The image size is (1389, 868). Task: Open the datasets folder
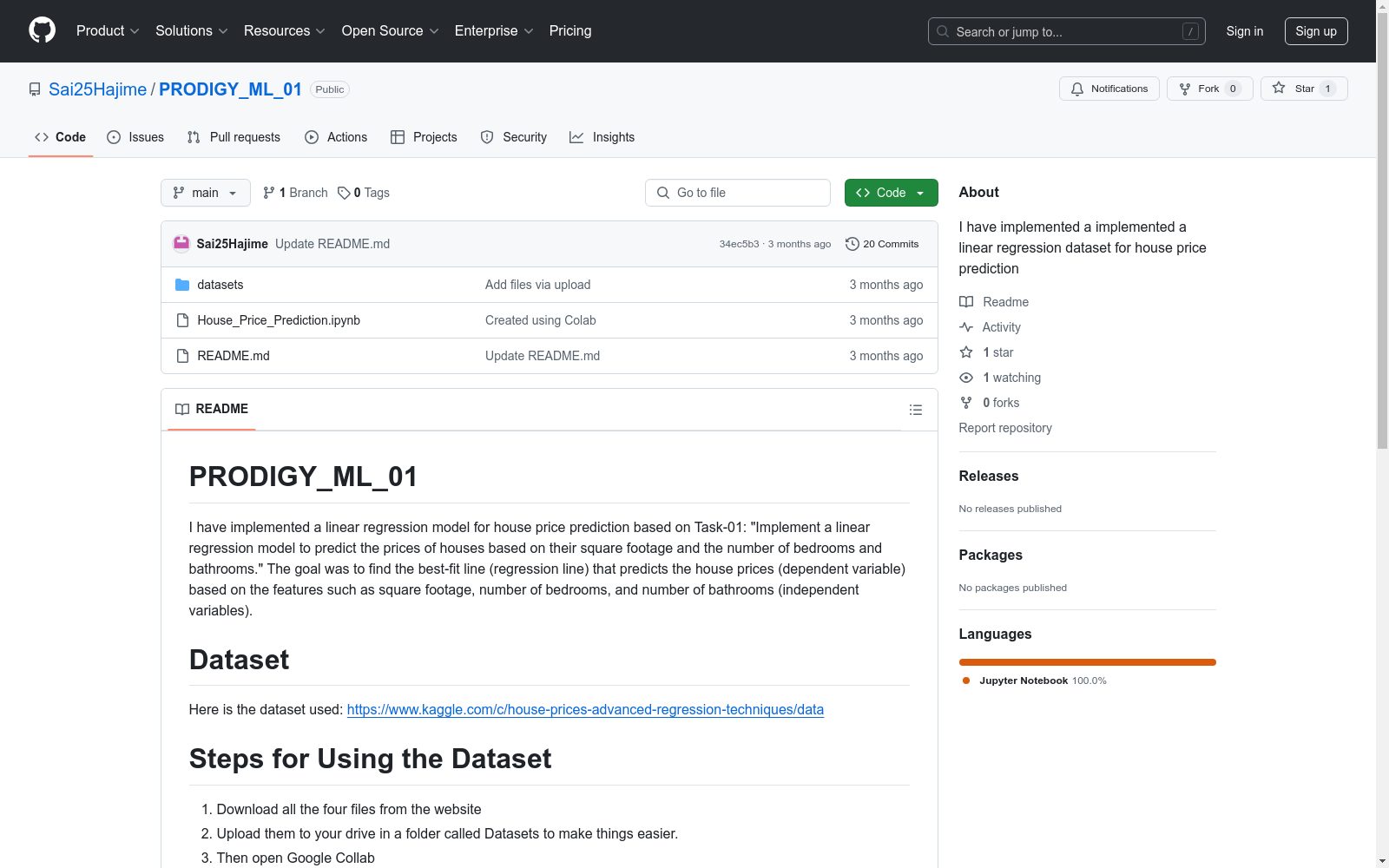(221, 285)
